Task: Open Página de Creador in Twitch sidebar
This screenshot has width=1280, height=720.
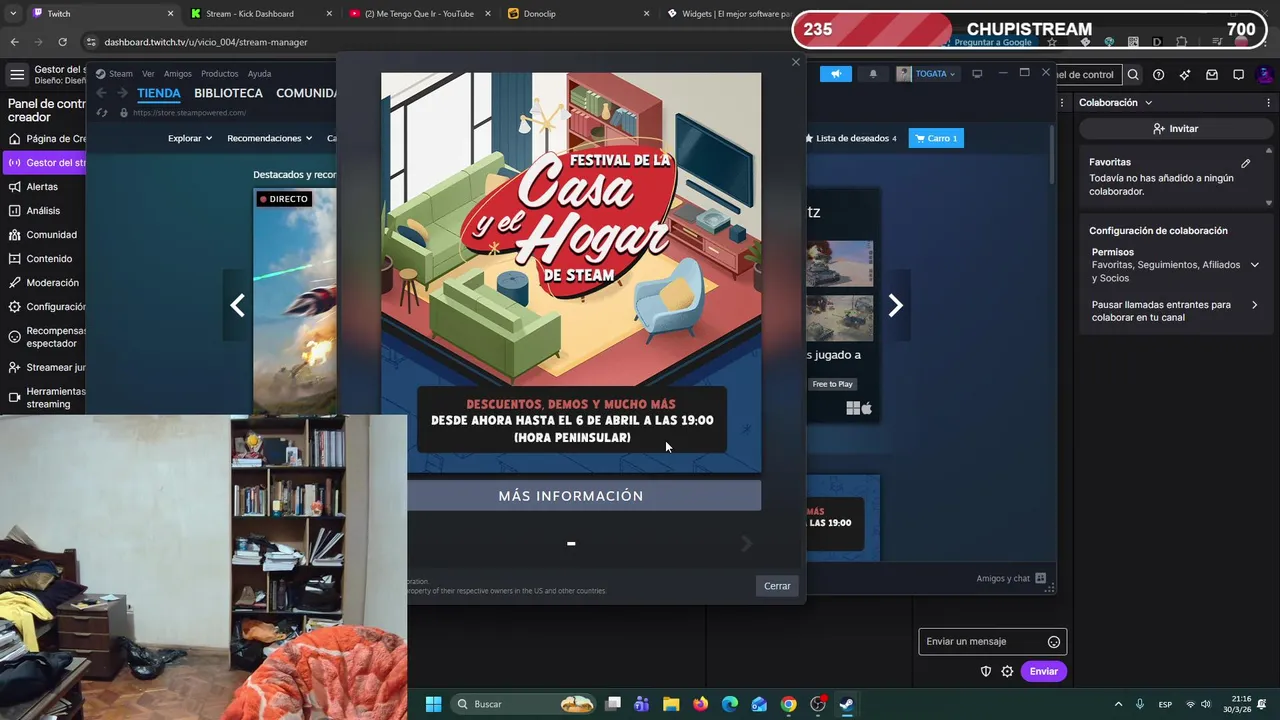Action: tap(46, 139)
